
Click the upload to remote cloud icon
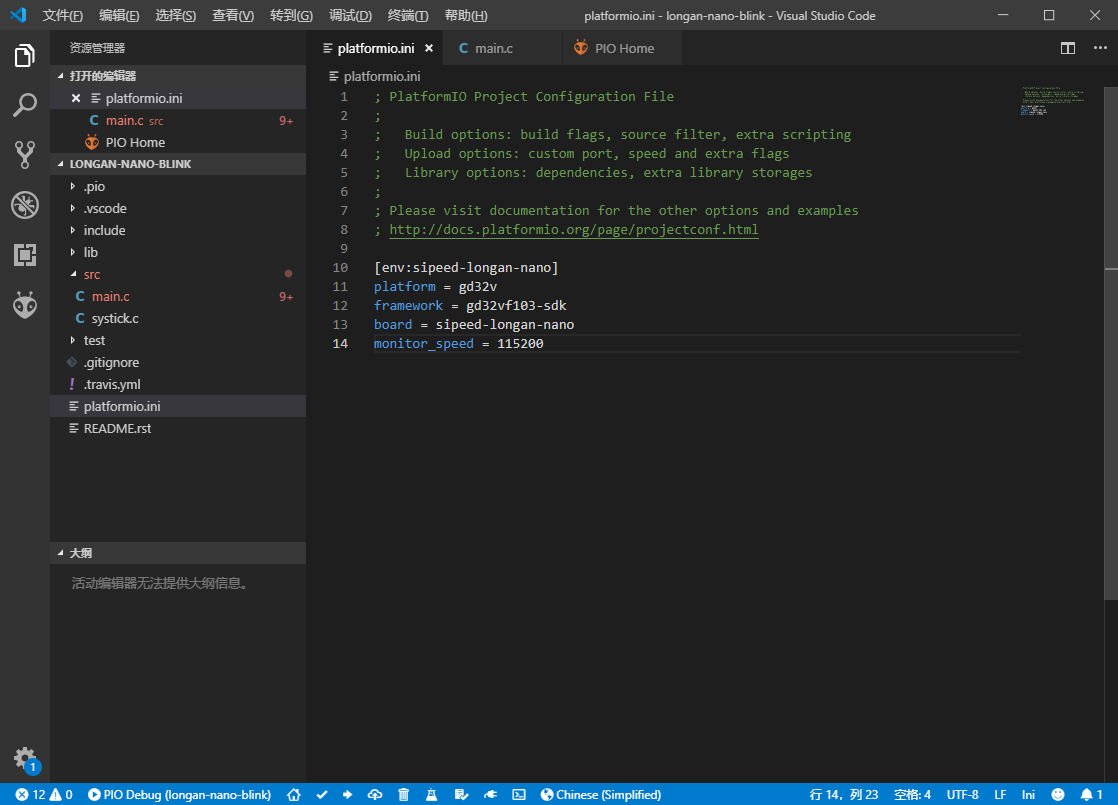click(x=375, y=794)
